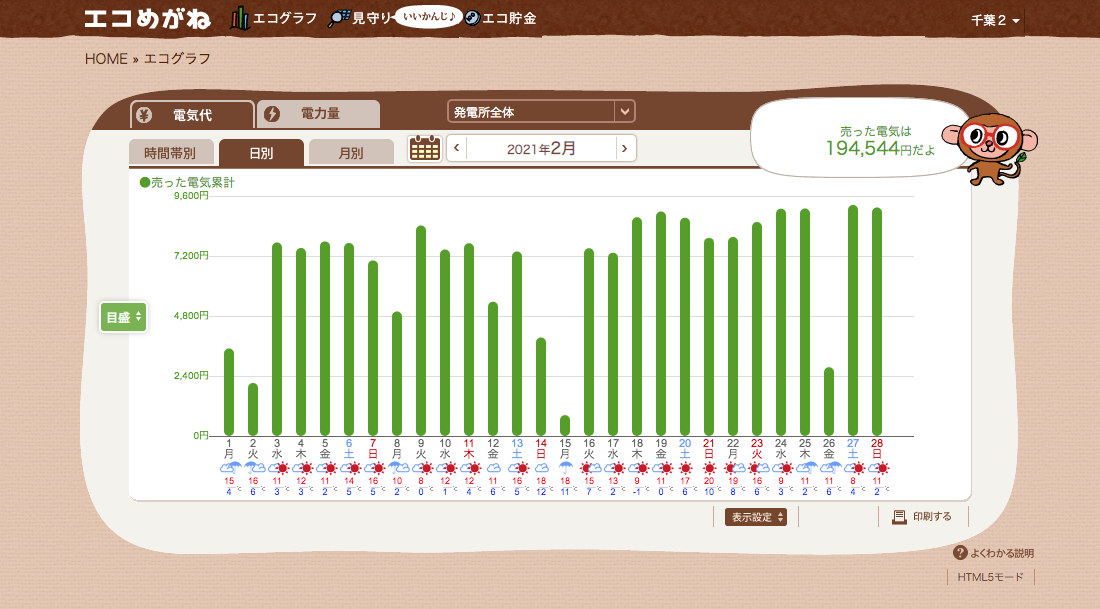Go to next month arrow

tap(625, 148)
